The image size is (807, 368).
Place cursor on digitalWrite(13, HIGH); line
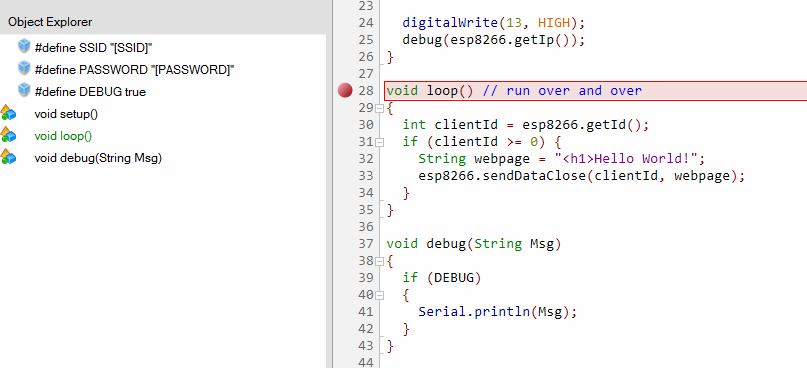494,23
